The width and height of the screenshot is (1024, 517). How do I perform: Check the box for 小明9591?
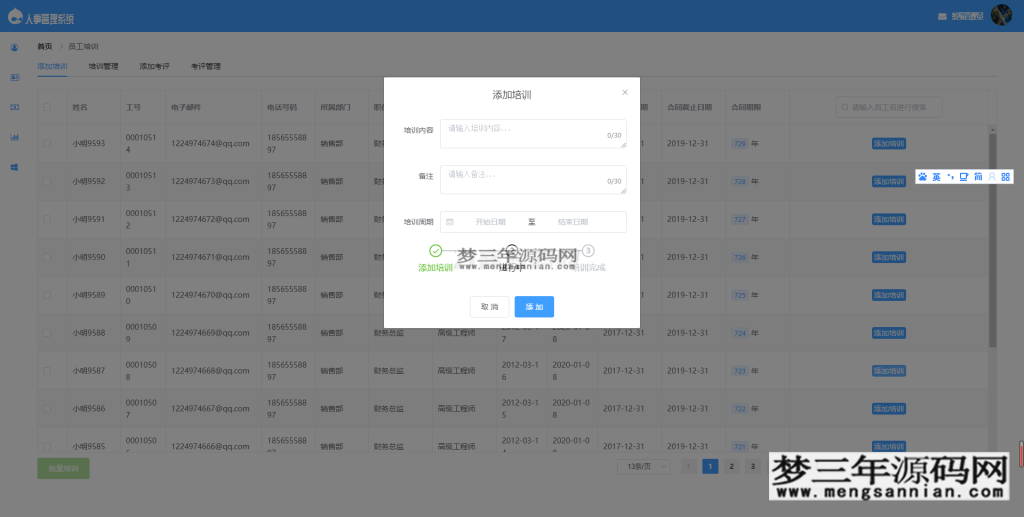click(47, 219)
